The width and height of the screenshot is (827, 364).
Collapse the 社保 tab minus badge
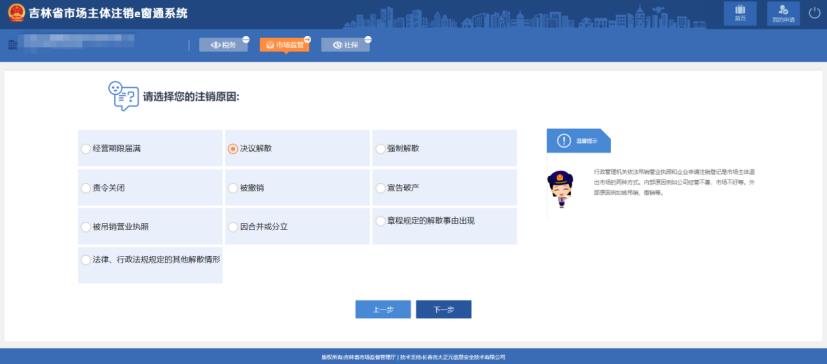[368, 40]
